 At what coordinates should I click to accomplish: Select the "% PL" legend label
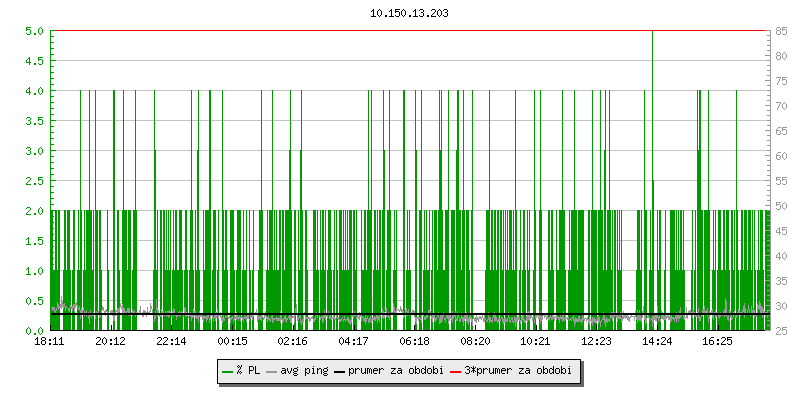coord(248,371)
